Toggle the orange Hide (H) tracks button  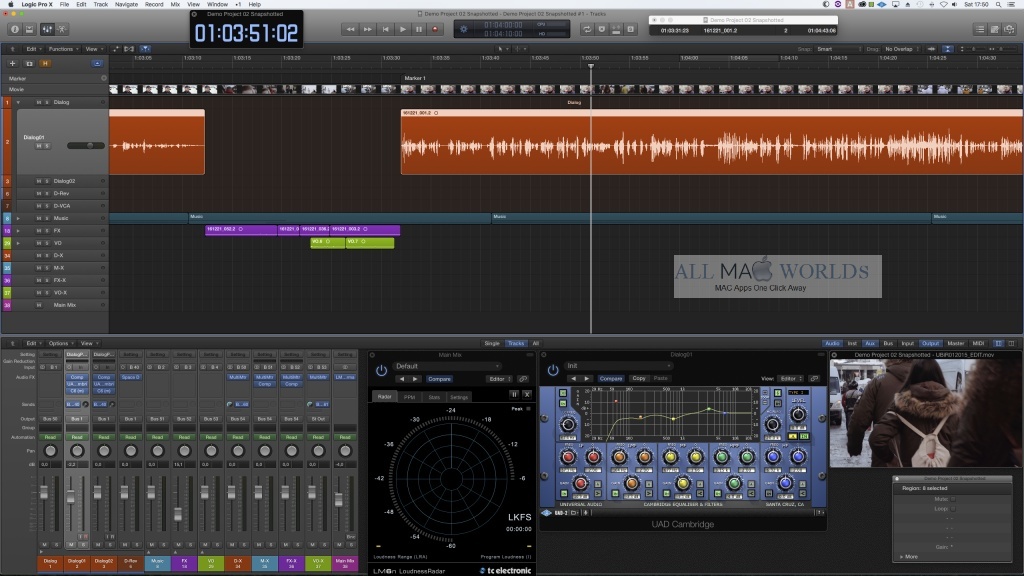coord(45,63)
